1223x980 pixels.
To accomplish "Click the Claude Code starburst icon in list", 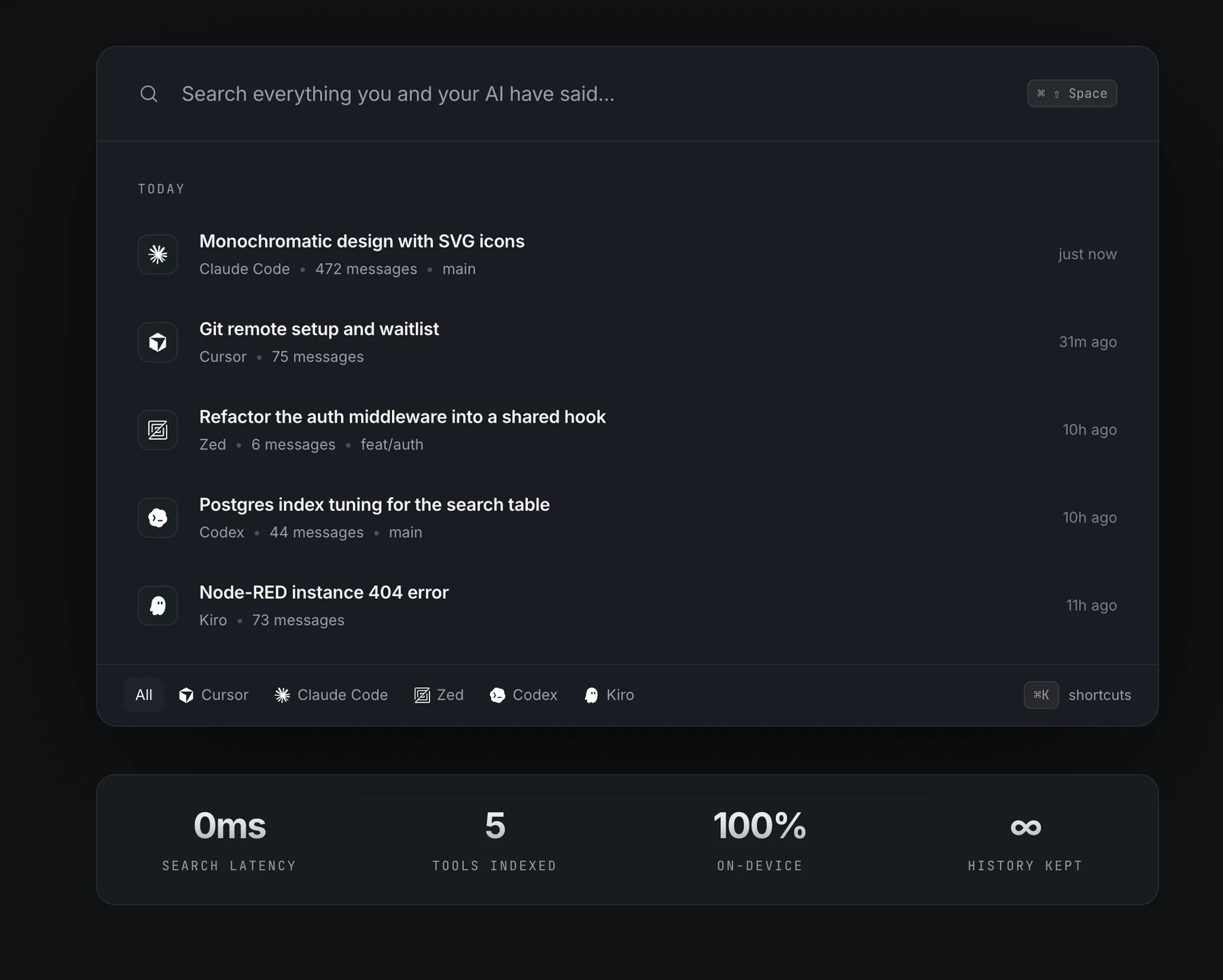I will (x=158, y=254).
